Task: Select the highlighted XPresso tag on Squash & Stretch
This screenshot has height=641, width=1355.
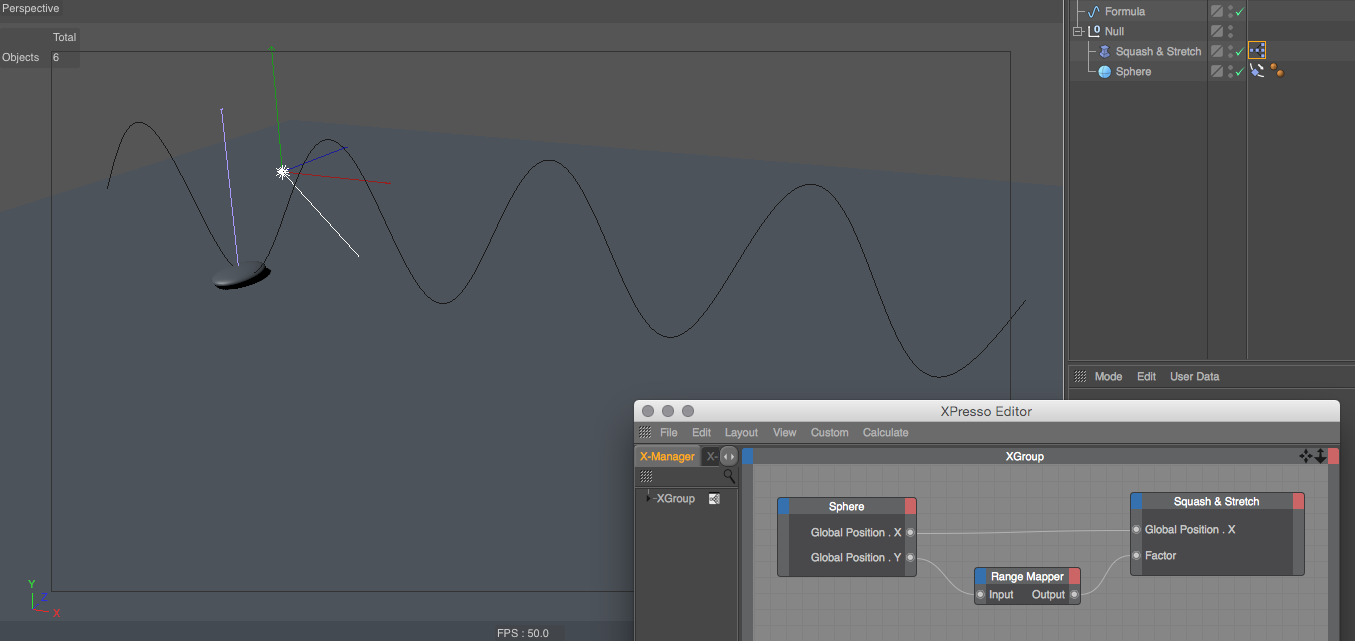Action: point(1257,50)
